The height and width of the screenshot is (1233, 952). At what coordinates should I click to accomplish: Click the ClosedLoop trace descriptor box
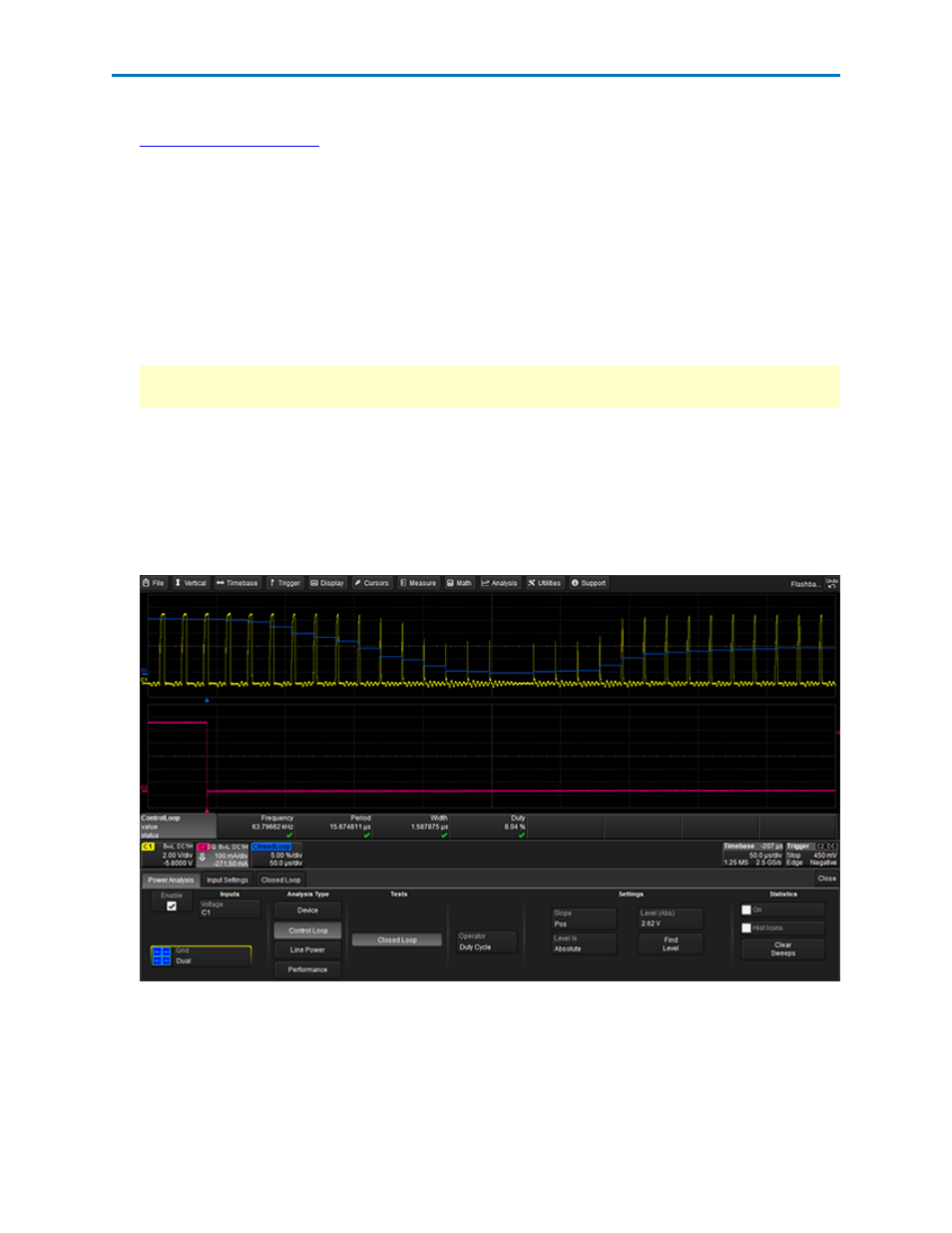click(x=277, y=855)
